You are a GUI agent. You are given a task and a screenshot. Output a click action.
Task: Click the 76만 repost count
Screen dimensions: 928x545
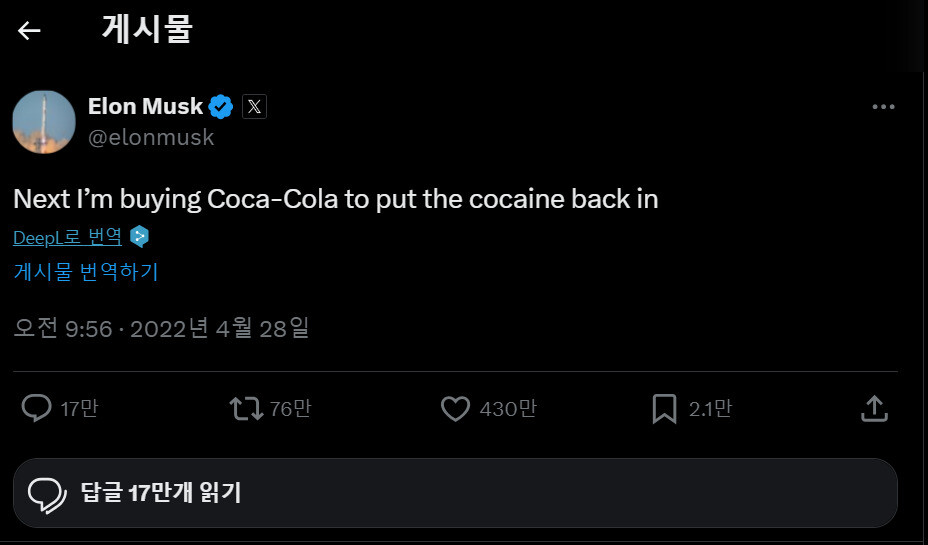pyautogui.click(x=290, y=408)
